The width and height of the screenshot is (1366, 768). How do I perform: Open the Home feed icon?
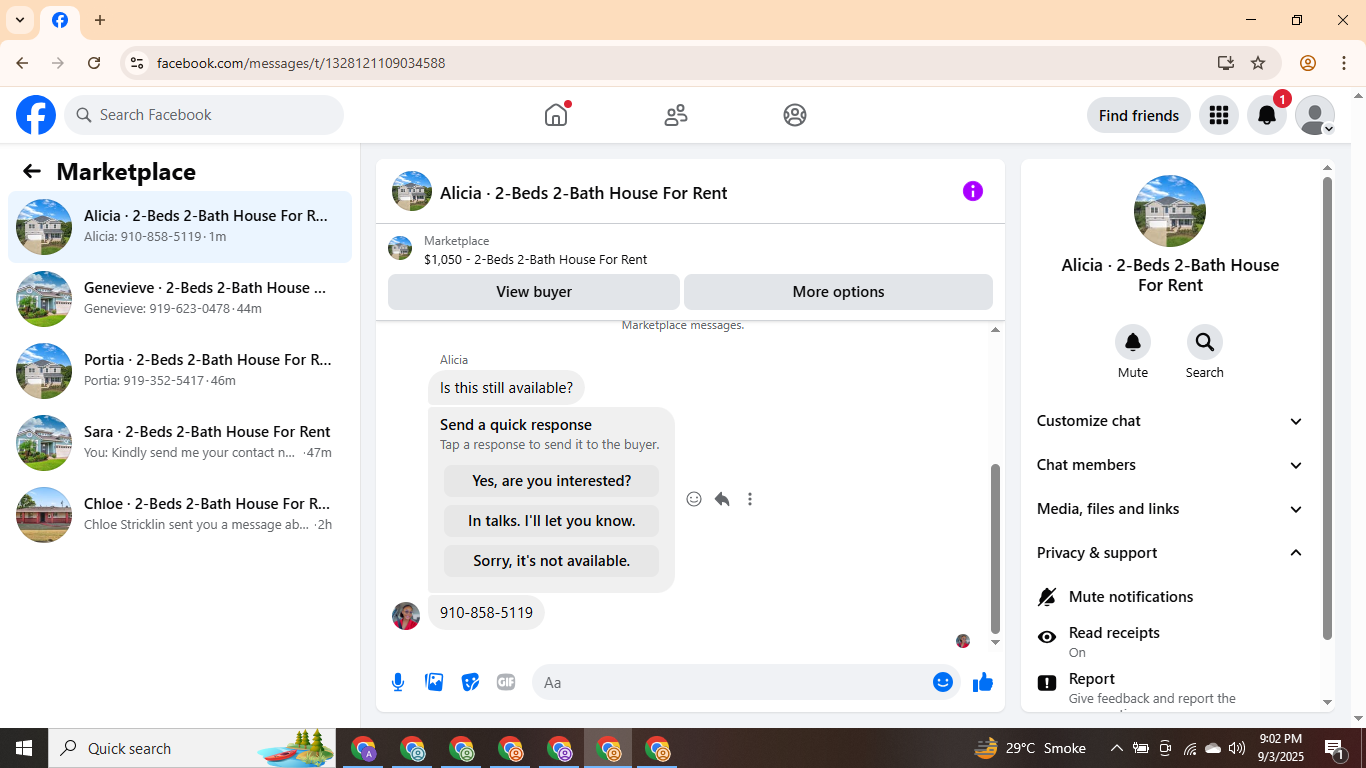556,115
